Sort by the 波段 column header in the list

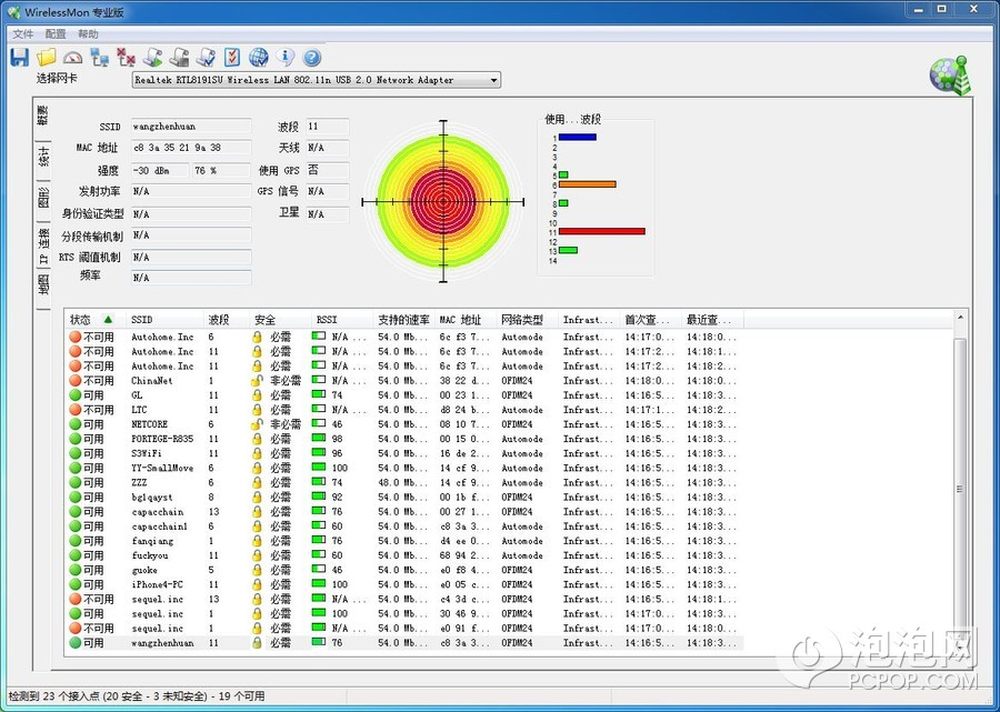(226, 320)
